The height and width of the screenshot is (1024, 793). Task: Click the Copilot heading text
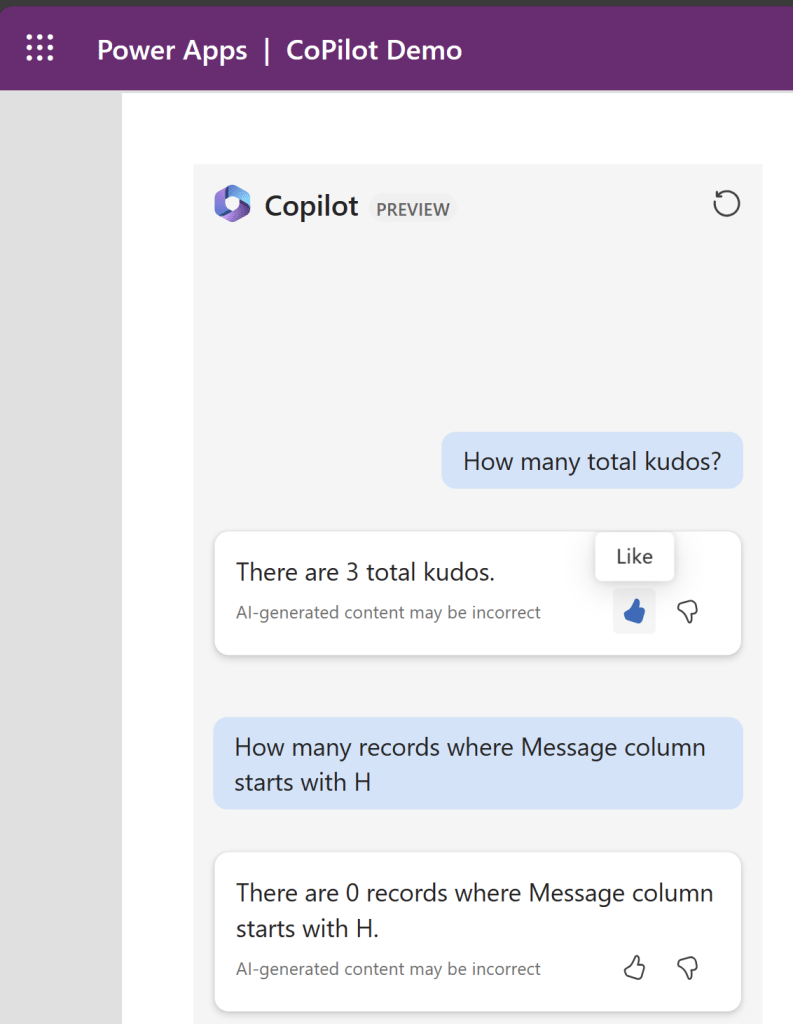click(311, 206)
